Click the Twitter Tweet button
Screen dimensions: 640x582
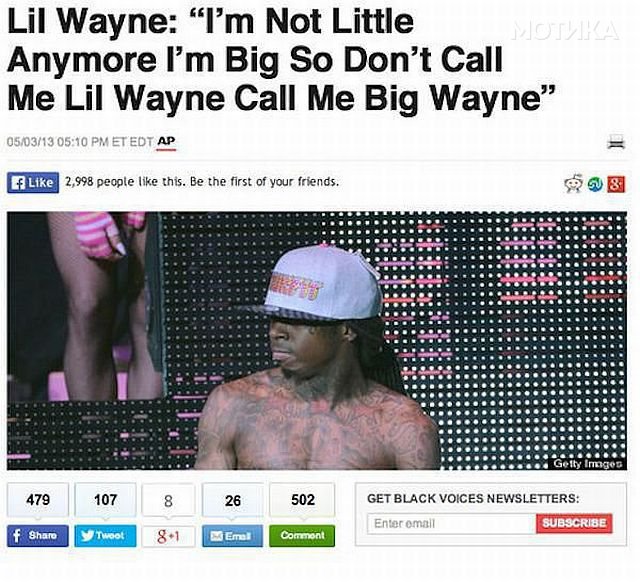[105, 535]
